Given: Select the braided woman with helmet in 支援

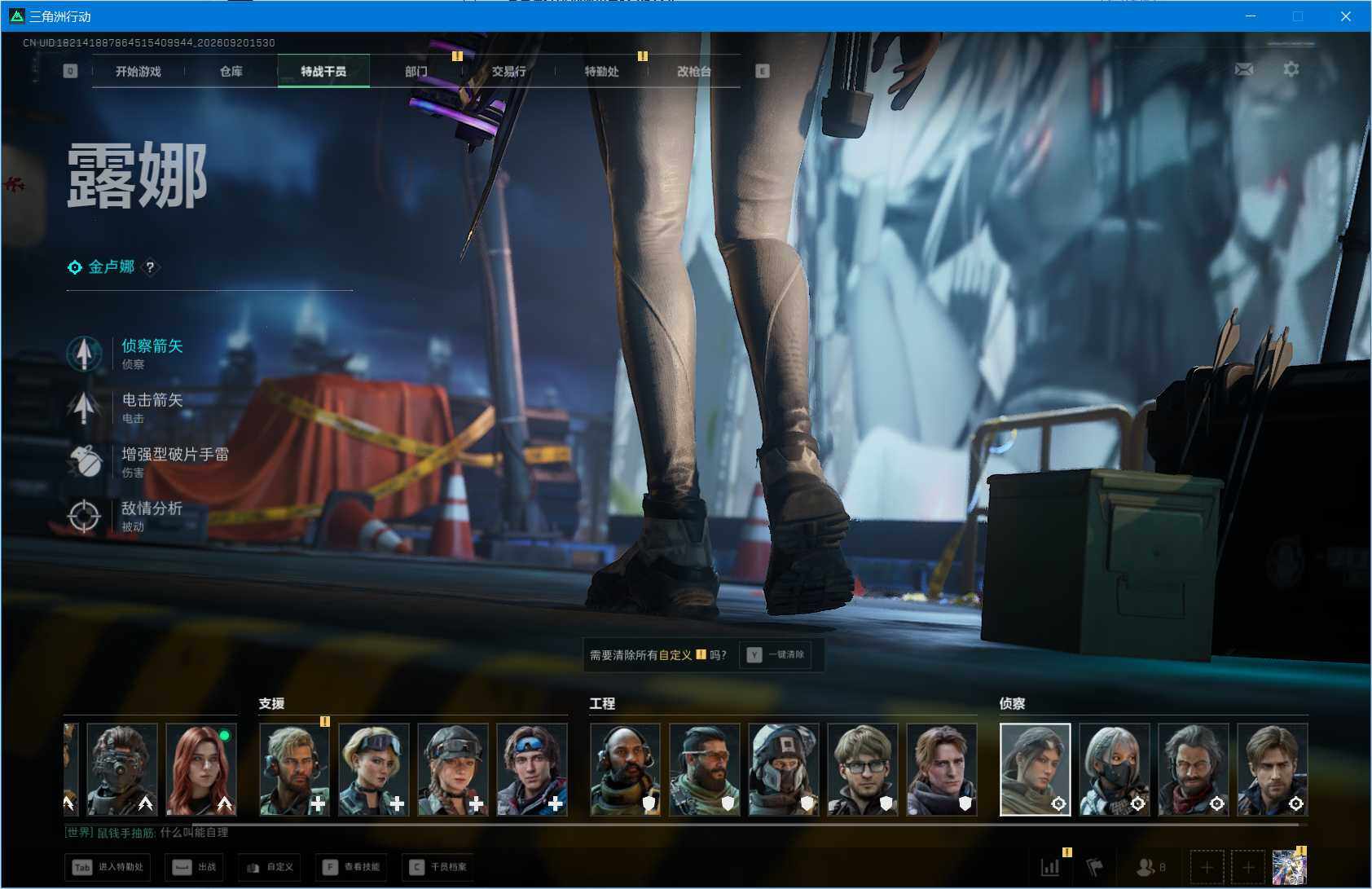Looking at the screenshot, I should 453,770.
